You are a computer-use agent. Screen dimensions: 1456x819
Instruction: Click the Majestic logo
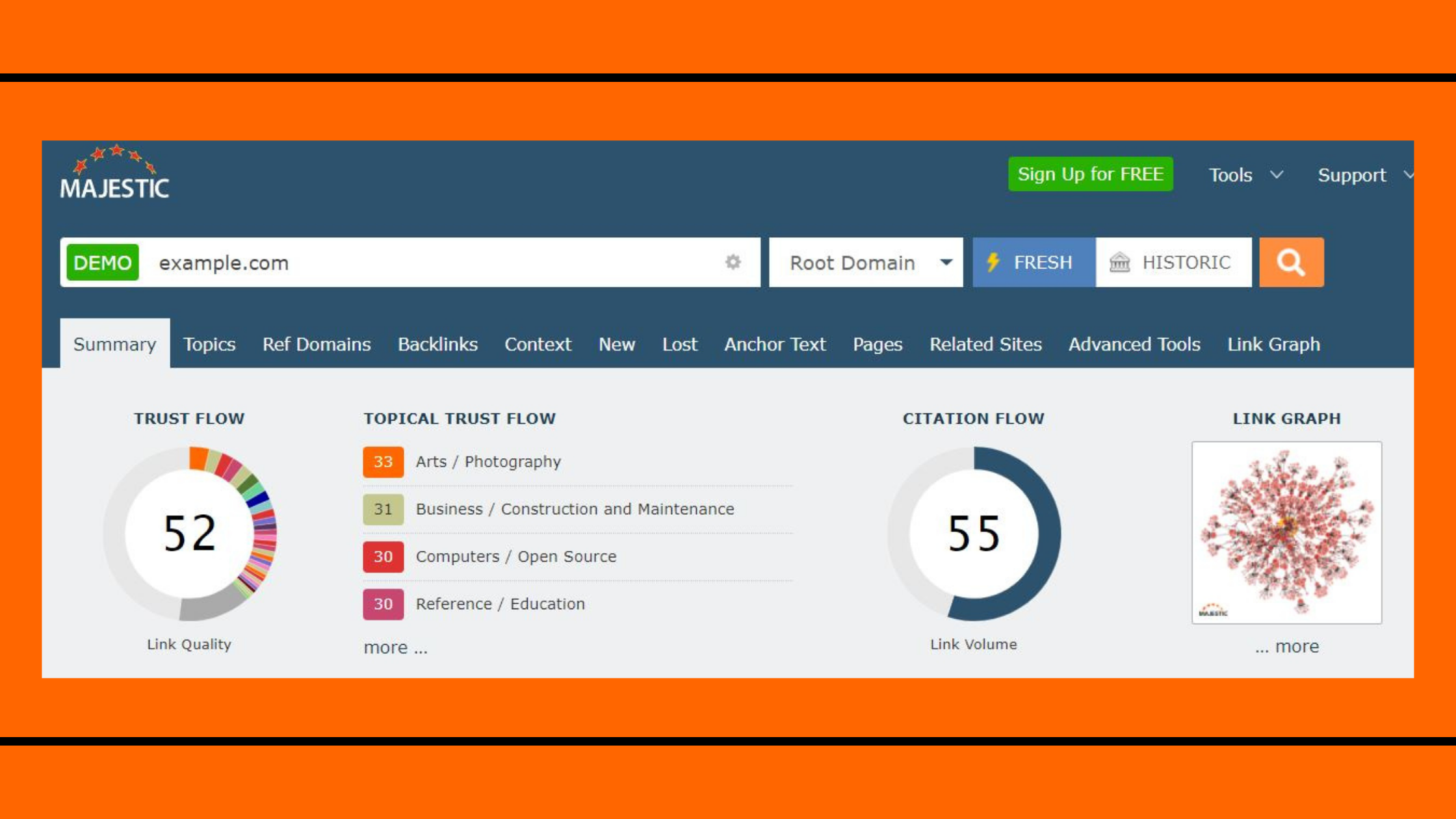114,172
